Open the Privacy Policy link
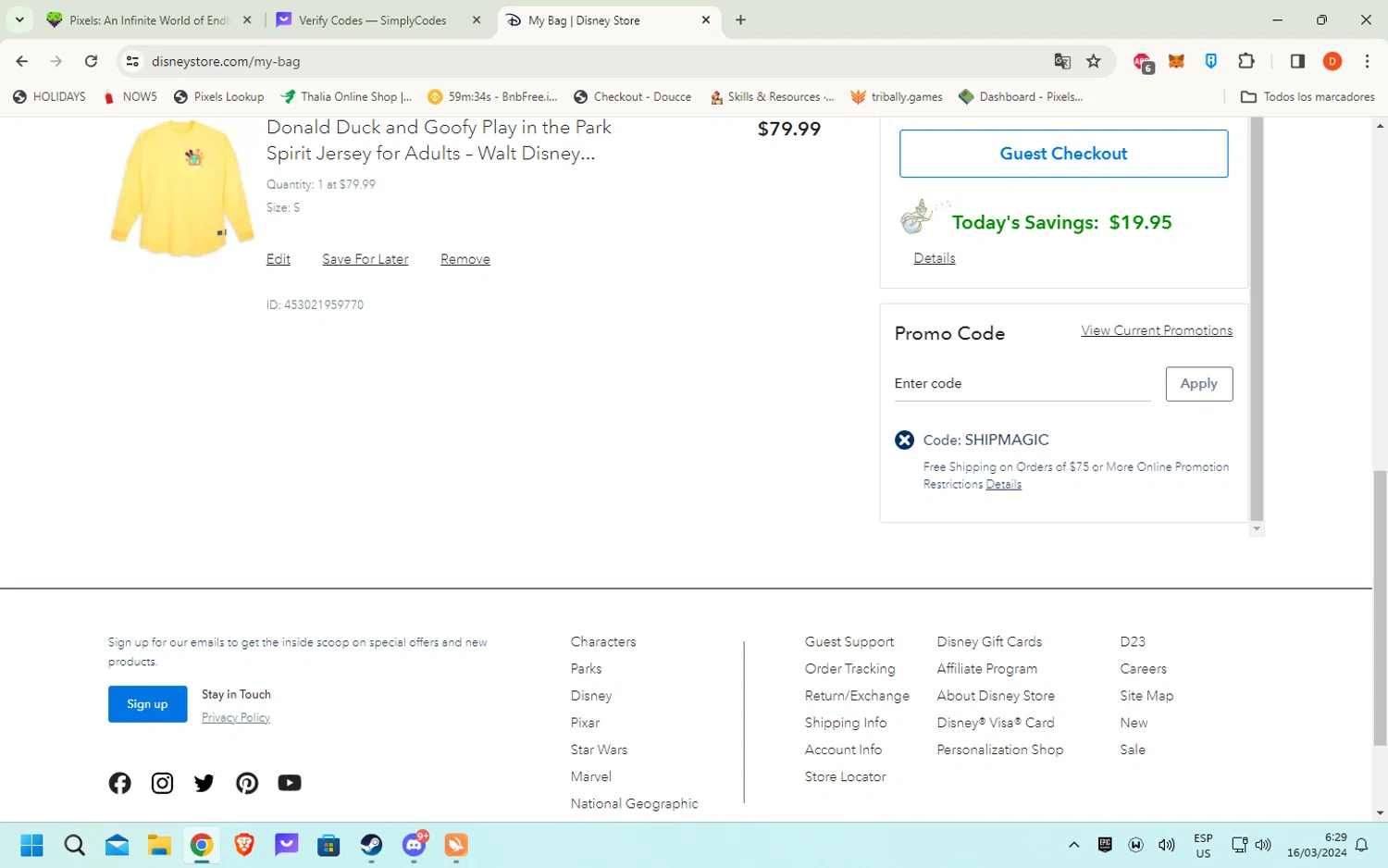This screenshot has height=868, width=1388. (x=236, y=717)
